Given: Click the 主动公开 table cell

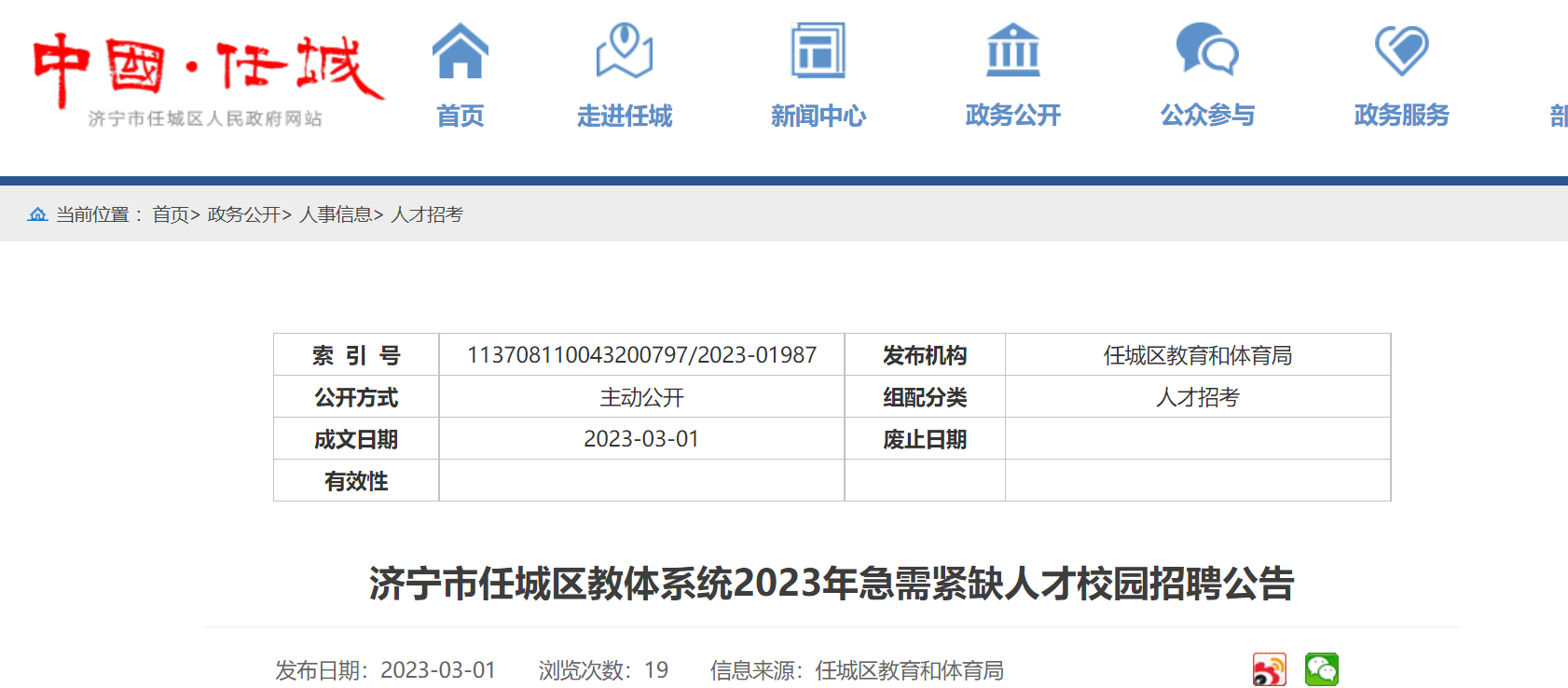Looking at the screenshot, I should [x=641, y=397].
